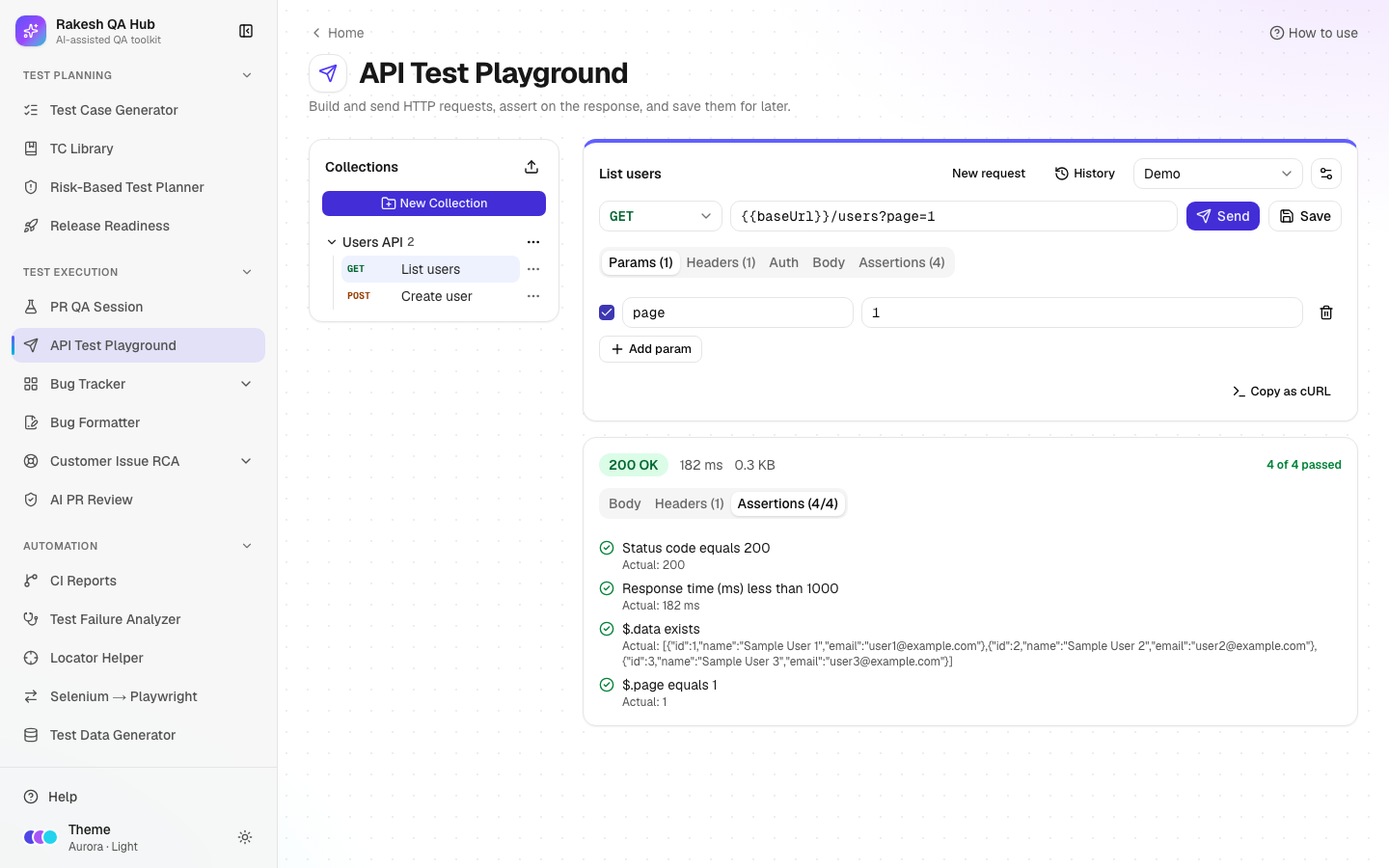1389x868 pixels.
Task: Open the GET method dropdown
Action: pyautogui.click(x=660, y=216)
